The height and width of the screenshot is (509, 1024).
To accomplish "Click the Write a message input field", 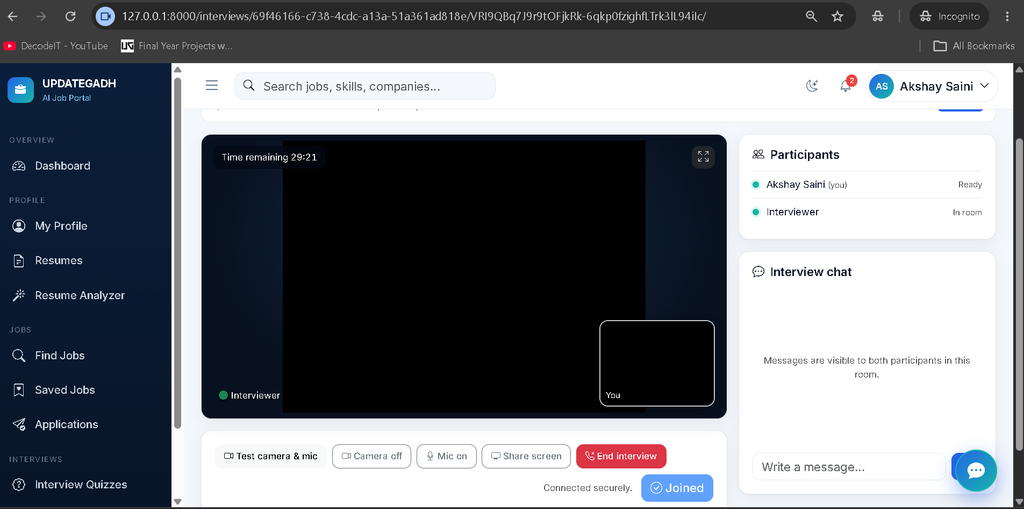I will pos(849,467).
